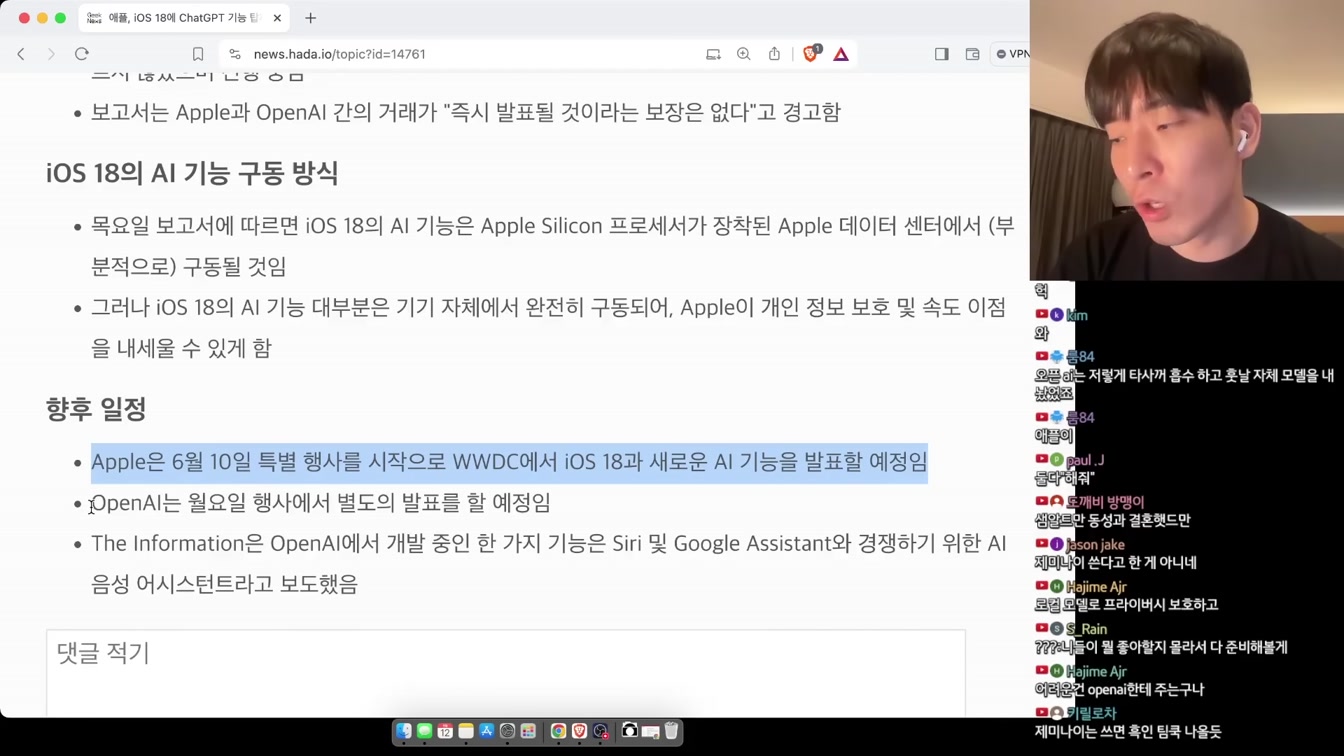
Task: Open site settings icon left of URL
Action: (235, 54)
